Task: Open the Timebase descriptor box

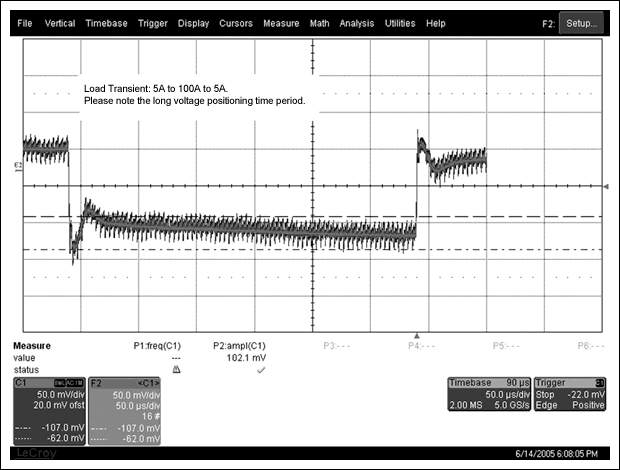Action: click(x=489, y=394)
